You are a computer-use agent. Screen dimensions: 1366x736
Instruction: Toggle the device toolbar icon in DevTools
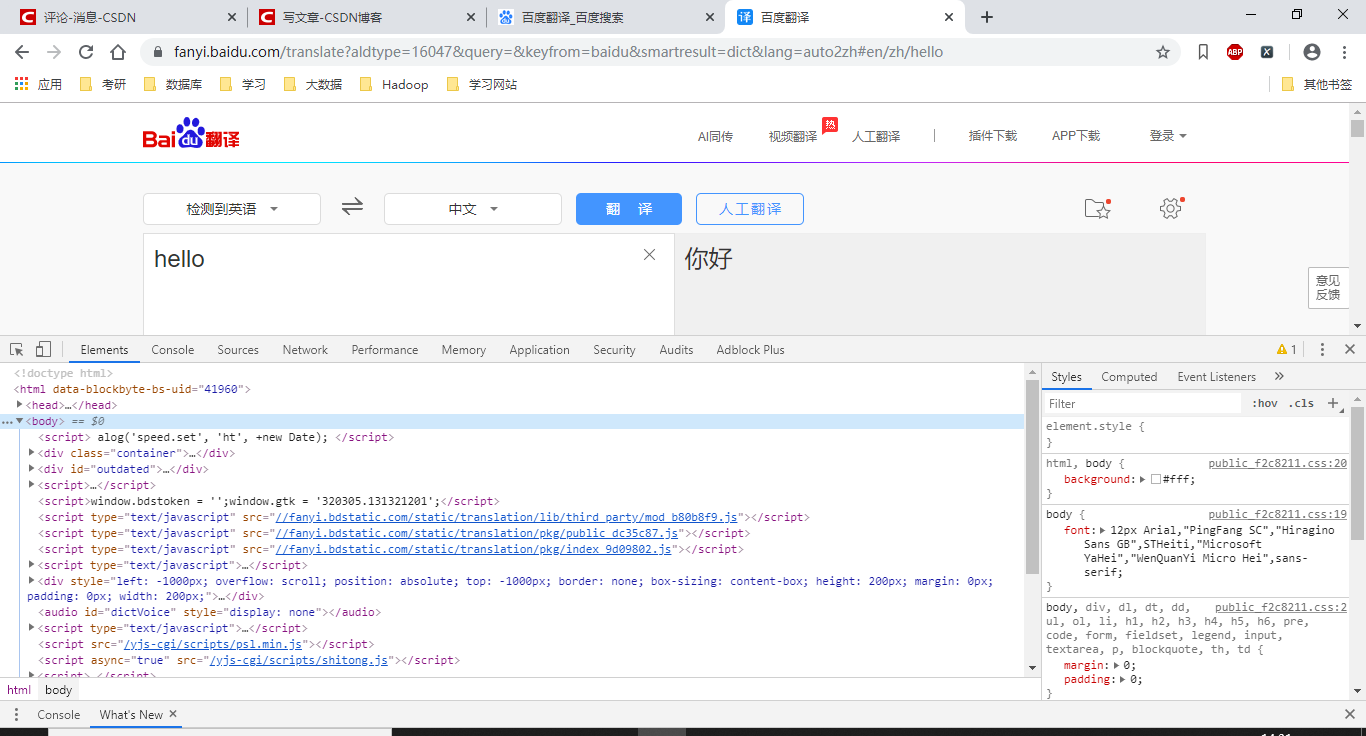(x=43, y=349)
